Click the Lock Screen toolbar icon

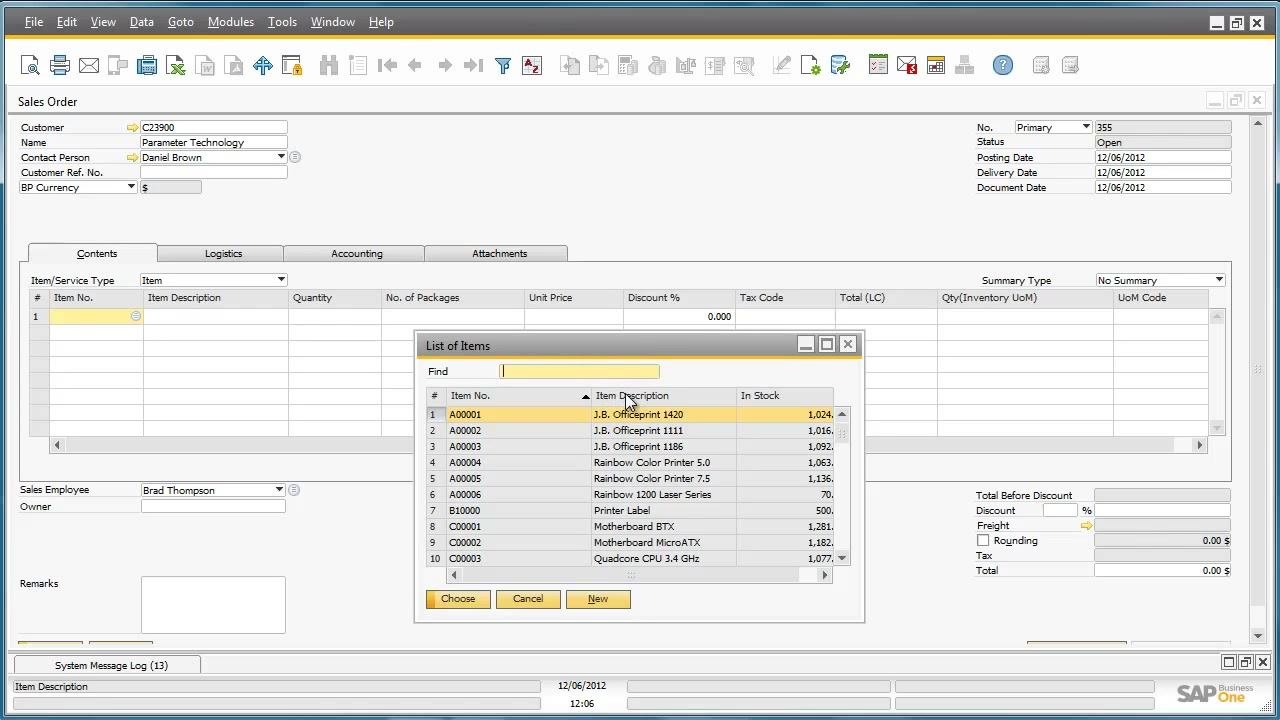(x=292, y=66)
